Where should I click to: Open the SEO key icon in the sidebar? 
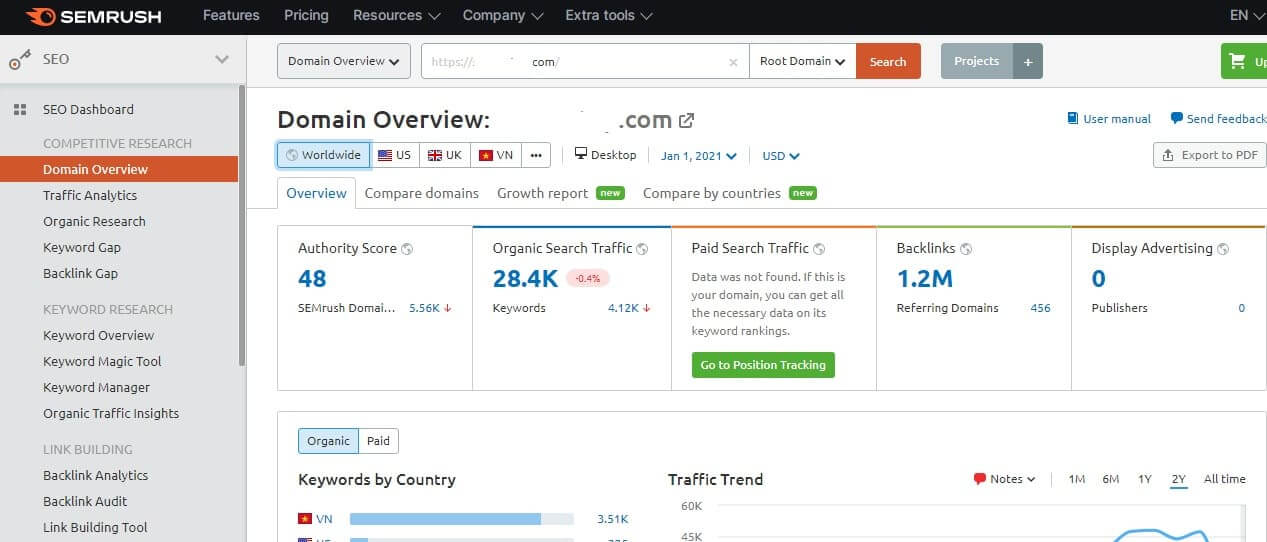pyautogui.click(x=19, y=60)
